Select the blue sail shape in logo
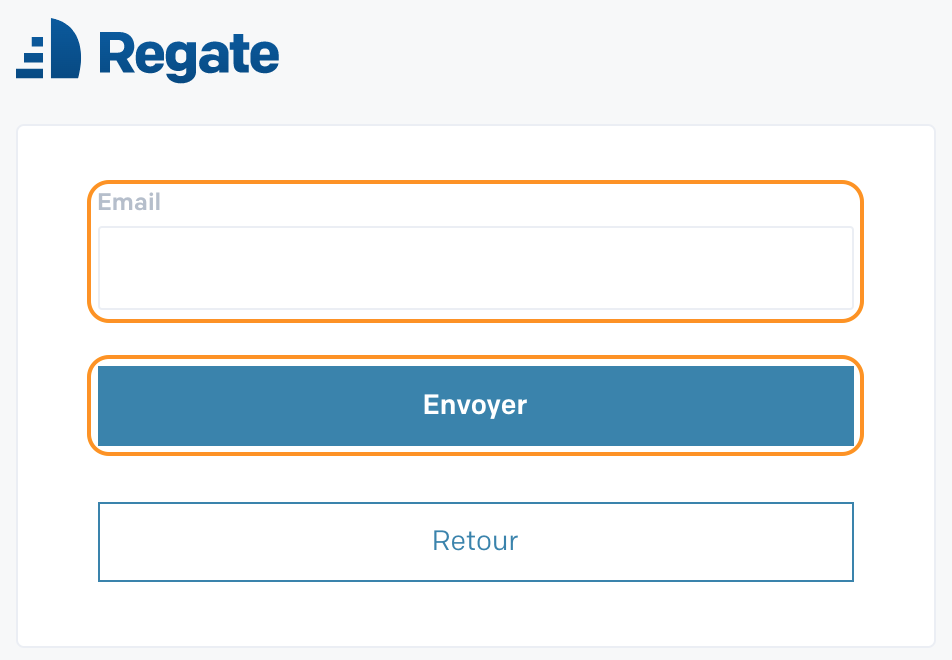Screen dimensions: 952x660 66,49
